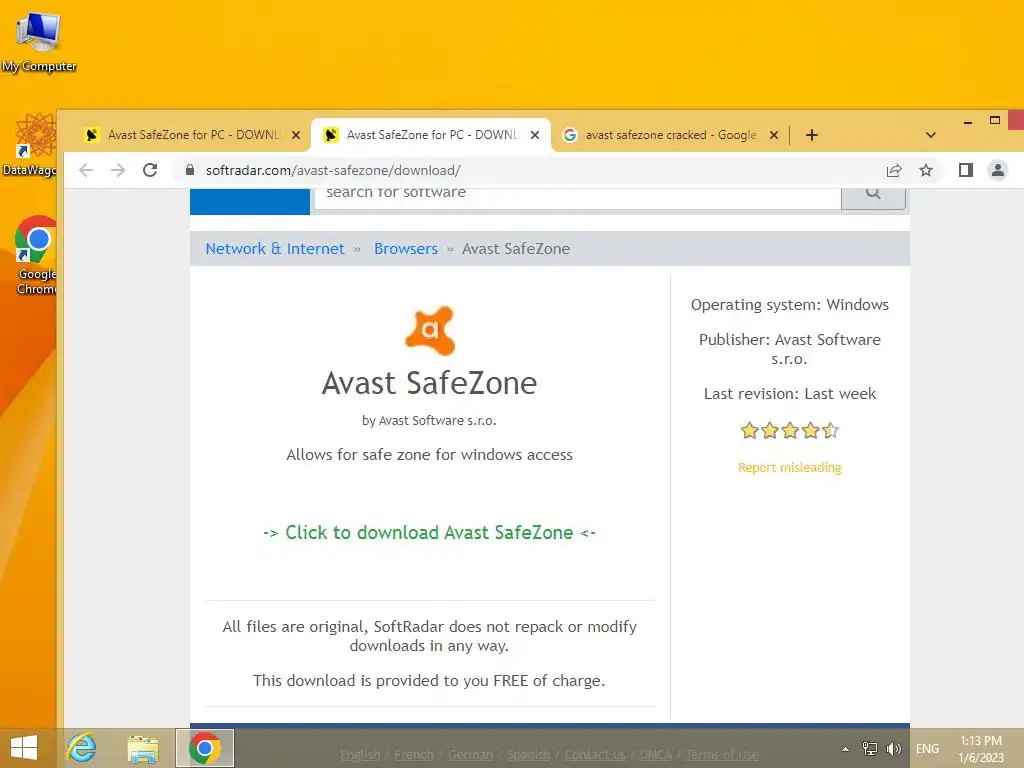
Task: Click ENG input language indicator
Action: click(927, 748)
